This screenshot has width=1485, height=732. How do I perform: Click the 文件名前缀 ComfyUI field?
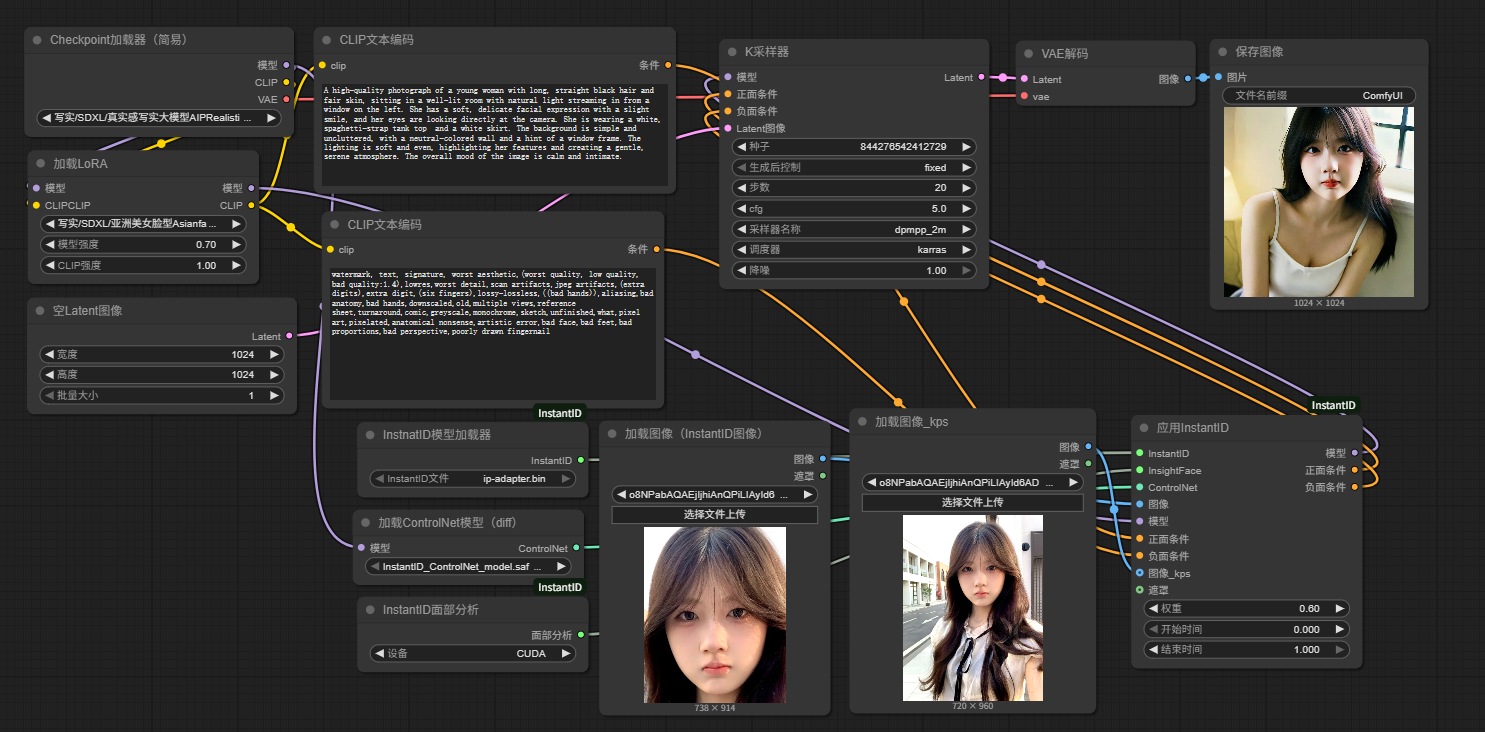1319,96
